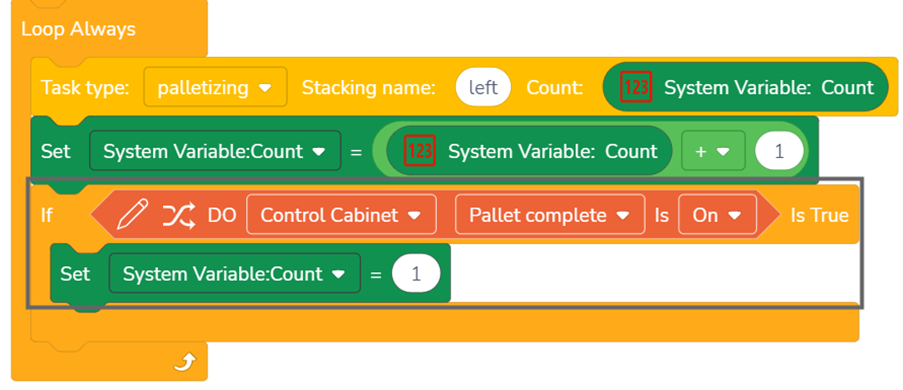Open the System Variable:Count dropdown inside If block
903x390 pixels.
(235, 273)
